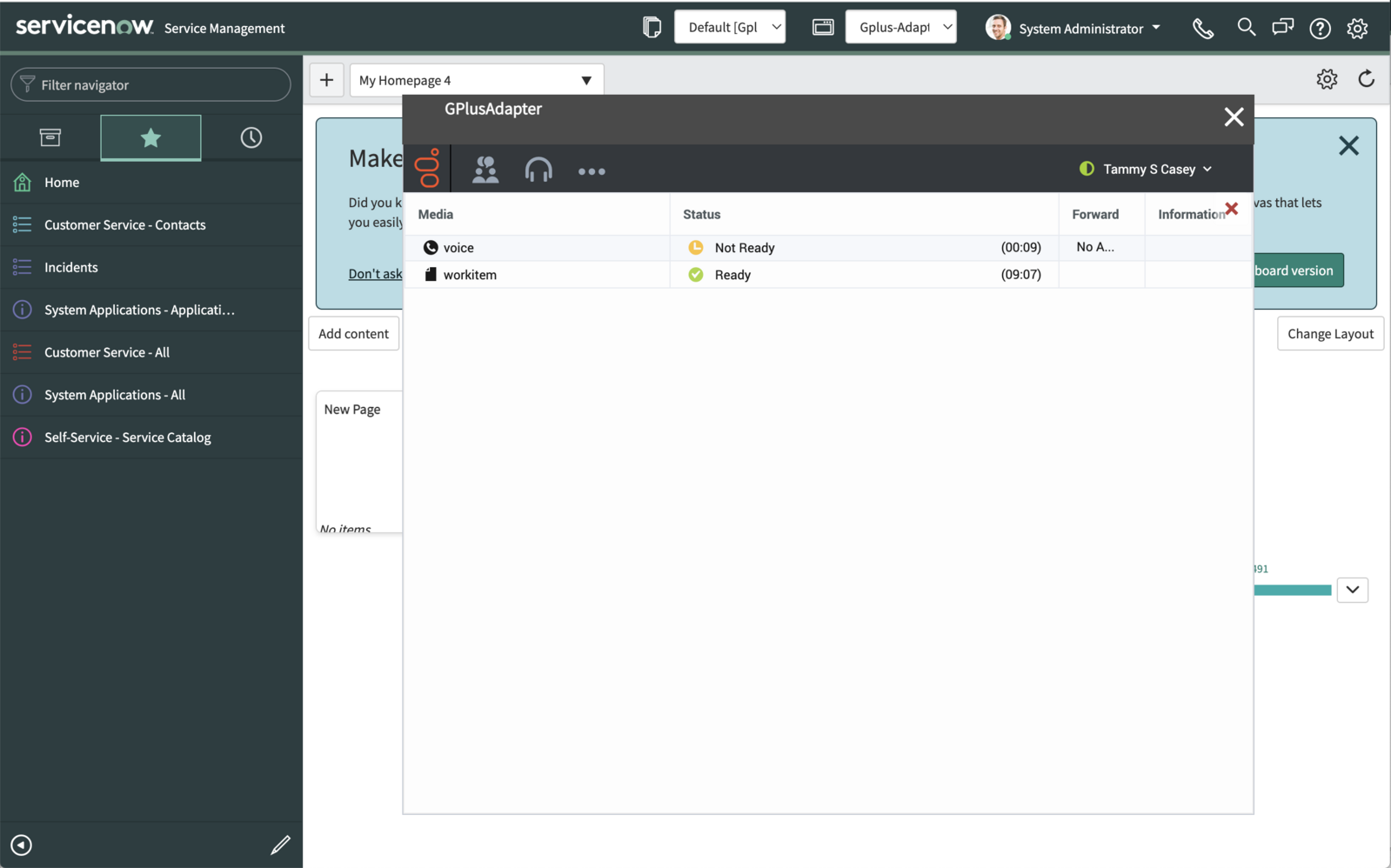Open the team communicator people icon
1391x868 pixels.
485,170
